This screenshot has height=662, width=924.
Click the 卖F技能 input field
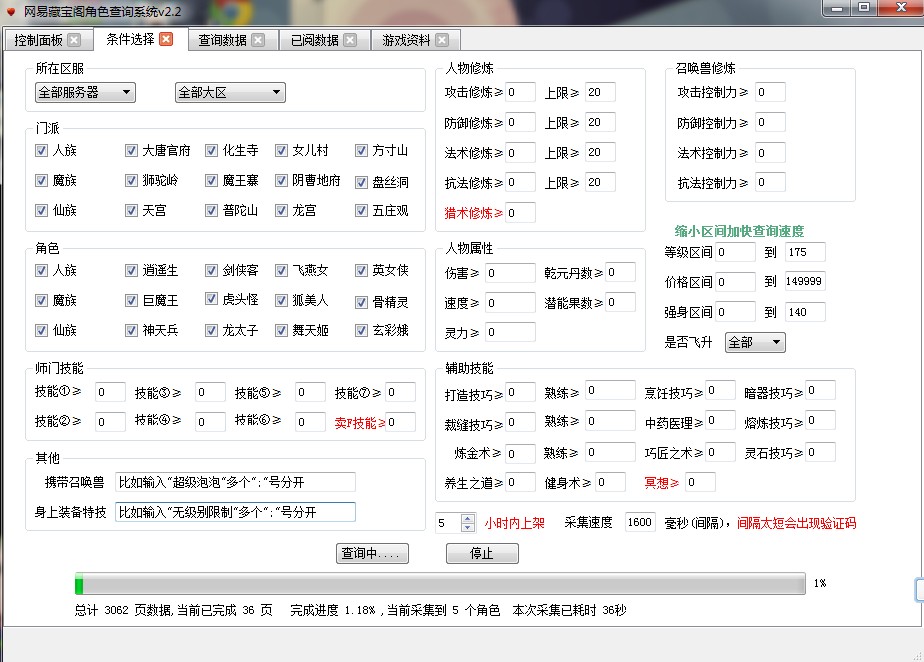401,423
